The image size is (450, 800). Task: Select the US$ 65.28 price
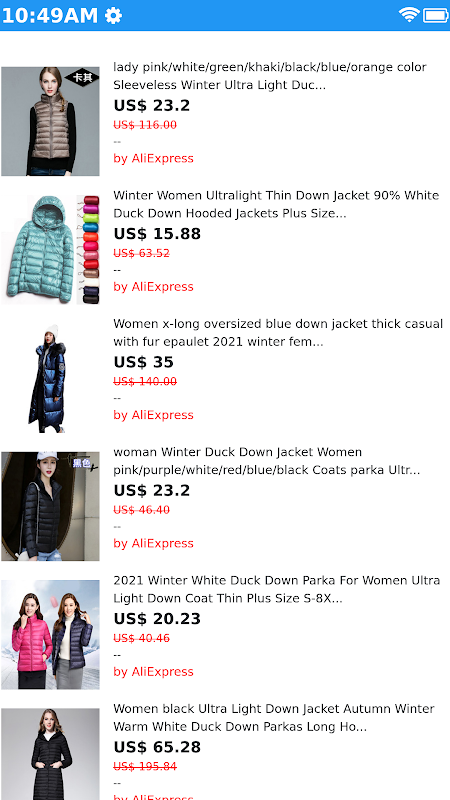(157, 747)
